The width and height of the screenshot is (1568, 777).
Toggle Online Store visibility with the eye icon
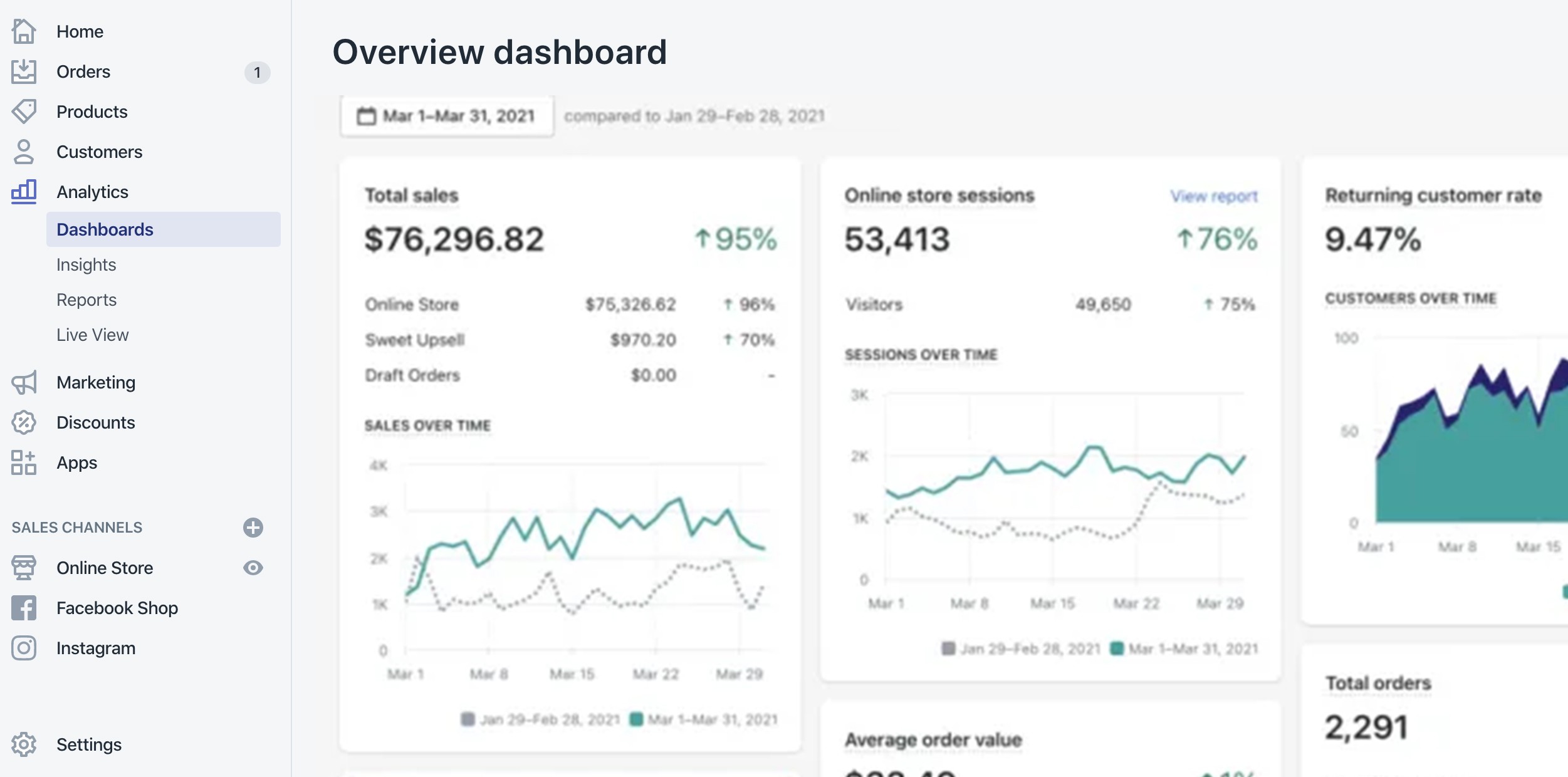click(x=253, y=568)
